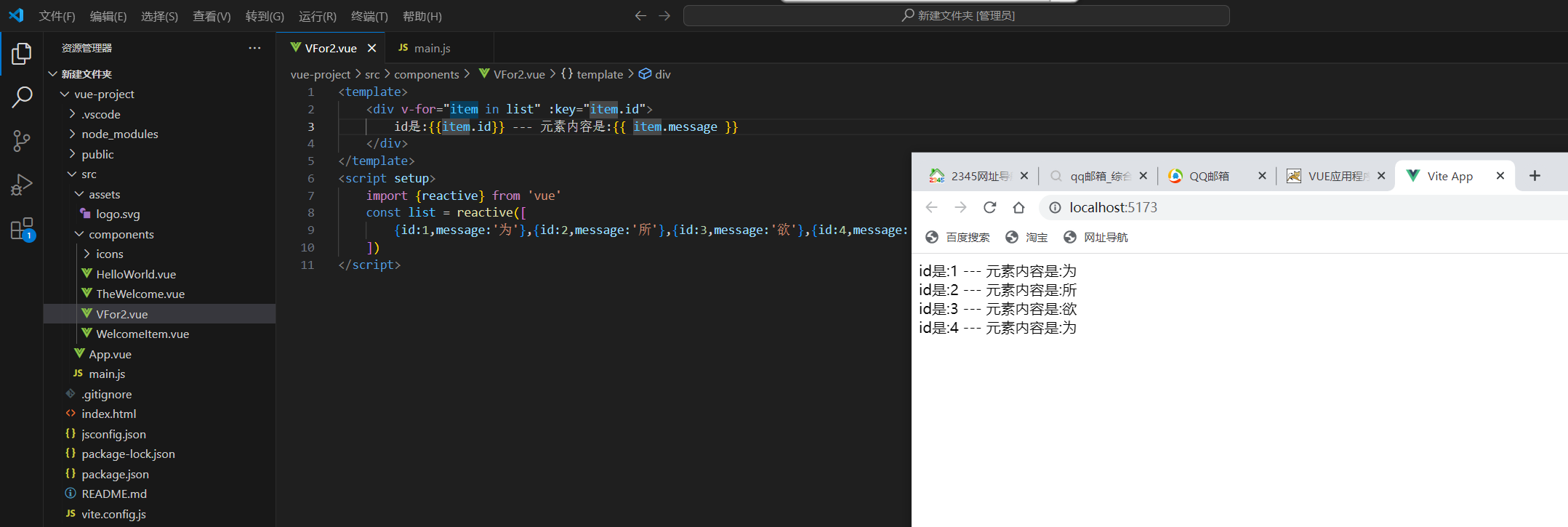Go to the browser home page
This screenshot has width=1568, height=527.
(1018, 207)
